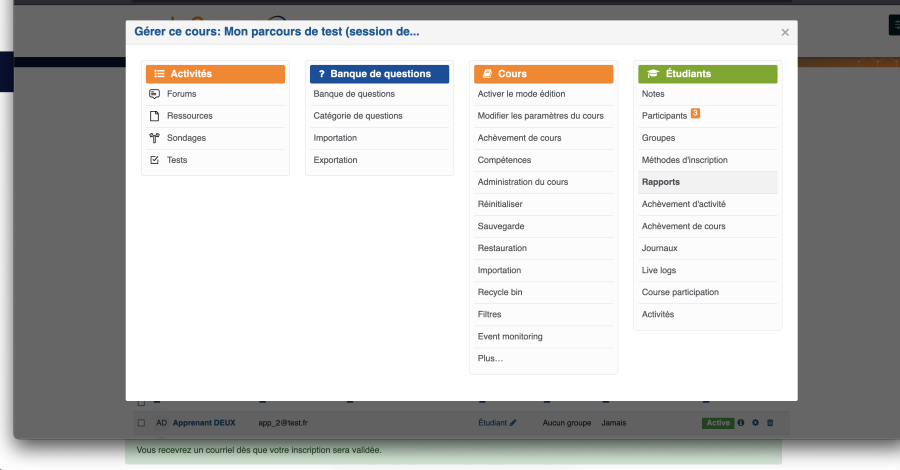Open Plus… for more course options
900x470 pixels.
point(490,358)
